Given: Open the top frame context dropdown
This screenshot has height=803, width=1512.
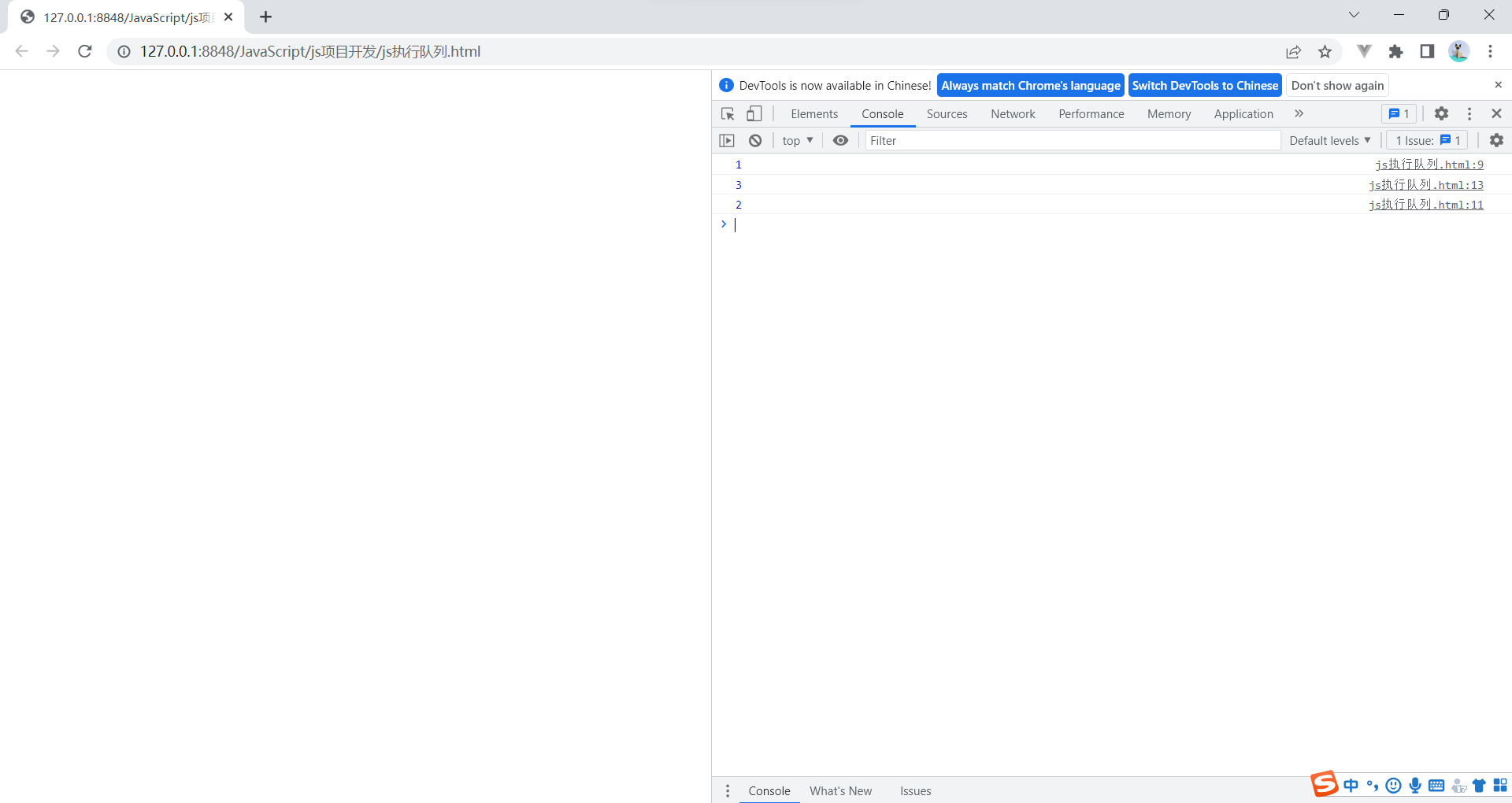Looking at the screenshot, I should (797, 140).
